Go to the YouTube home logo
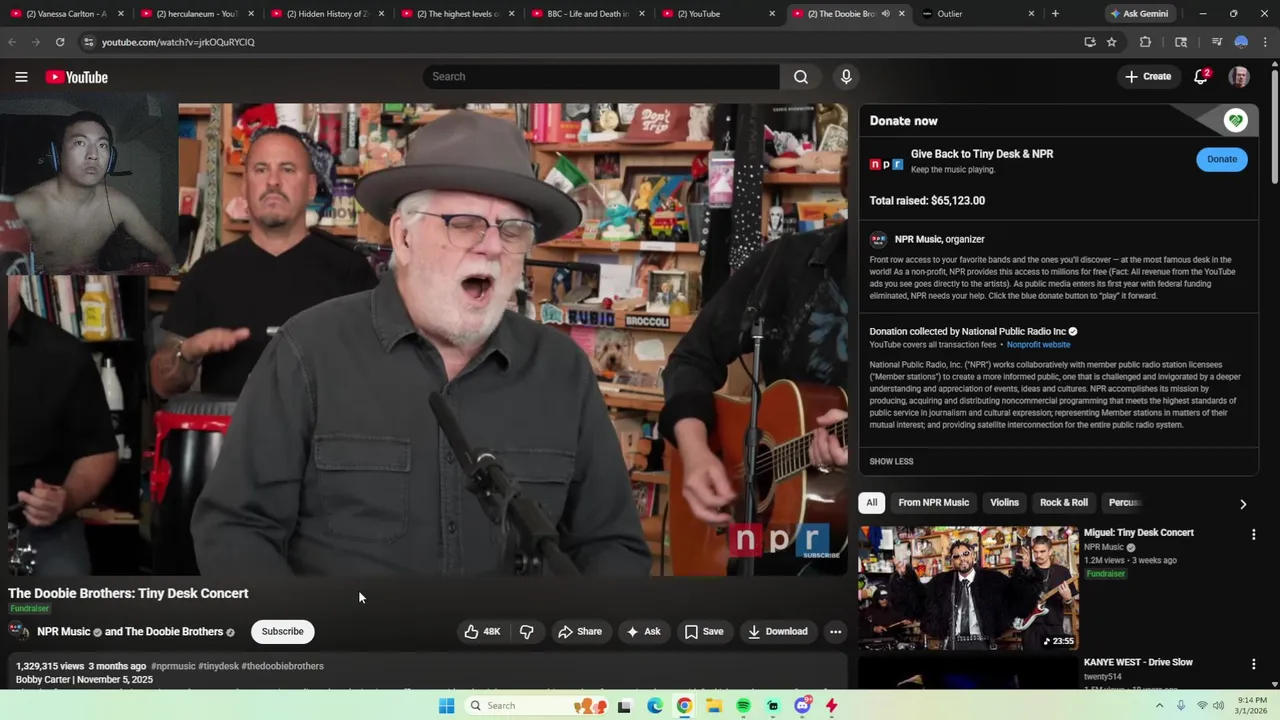The image size is (1280, 720). tap(76, 77)
